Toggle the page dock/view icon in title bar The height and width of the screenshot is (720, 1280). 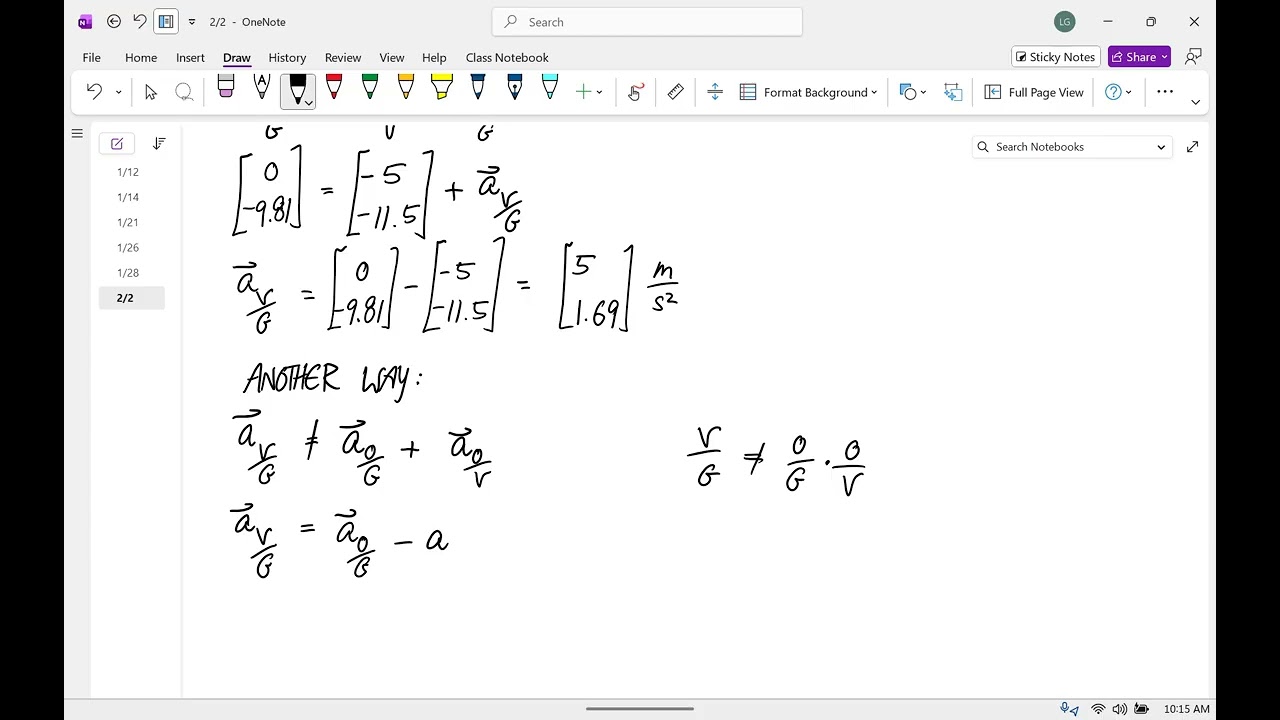pyautogui.click(x=166, y=21)
